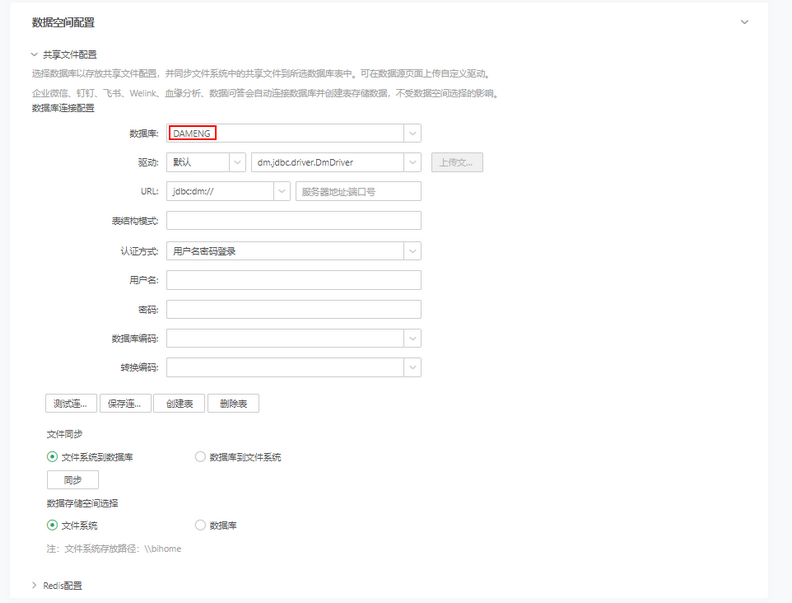Click the 数据库连接配置 label
This screenshot has height=603, width=792.
pyautogui.click(x=63, y=108)
